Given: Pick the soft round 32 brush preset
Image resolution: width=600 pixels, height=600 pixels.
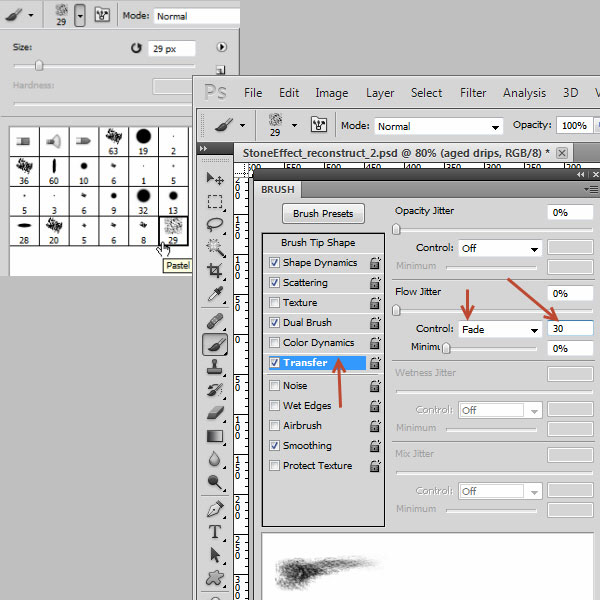Looking at the screenshot, I should (143, 201).
